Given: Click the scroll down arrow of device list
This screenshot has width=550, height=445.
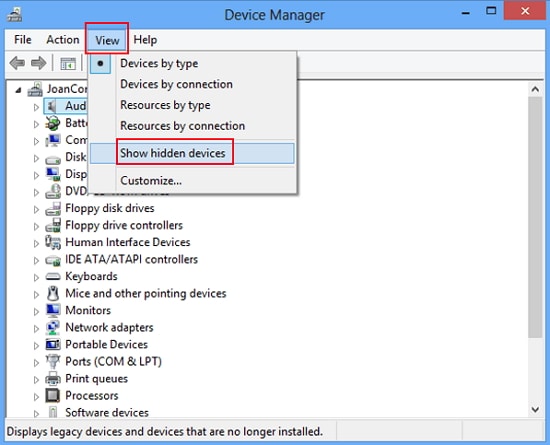Looking at the screenshot, I should (535, 409).
